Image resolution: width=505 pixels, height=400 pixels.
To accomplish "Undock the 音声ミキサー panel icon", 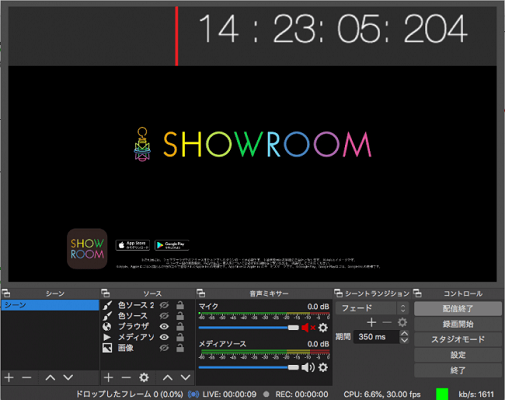I will coord(201,293).
